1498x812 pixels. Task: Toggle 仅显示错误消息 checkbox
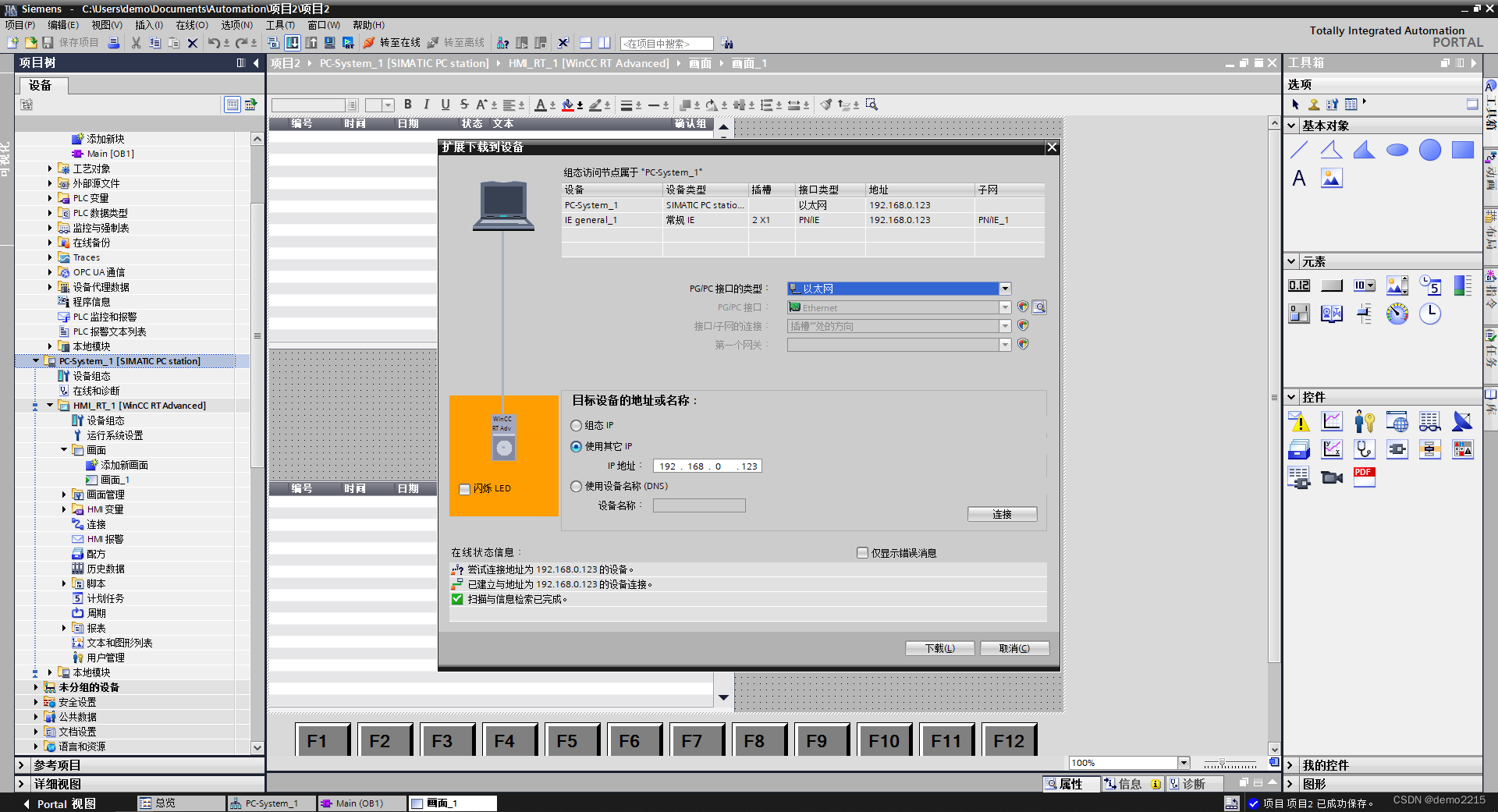tap(862, 553)
